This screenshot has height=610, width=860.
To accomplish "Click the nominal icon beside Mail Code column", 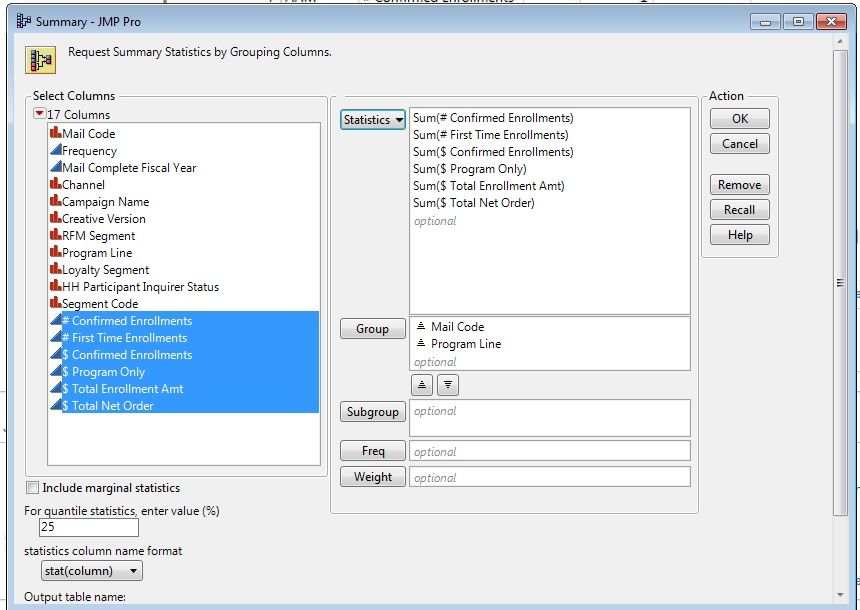I will point(55,133).
